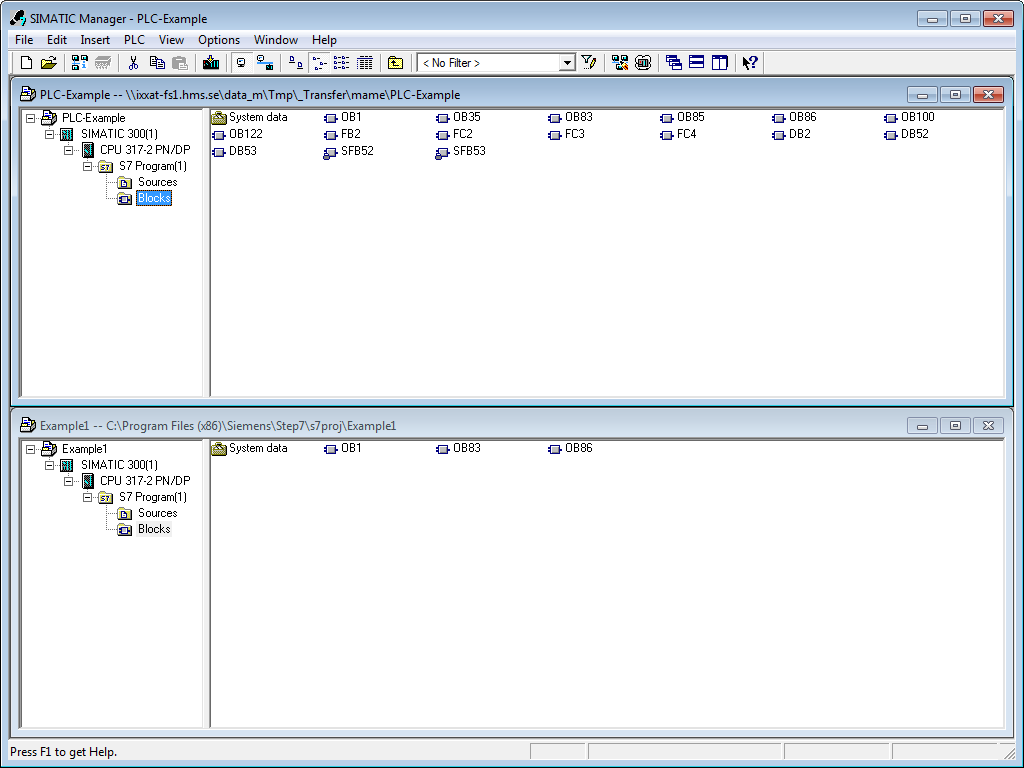Click the Paste toolbar icon
This screenshot has width=1024, height=768.
180,63
